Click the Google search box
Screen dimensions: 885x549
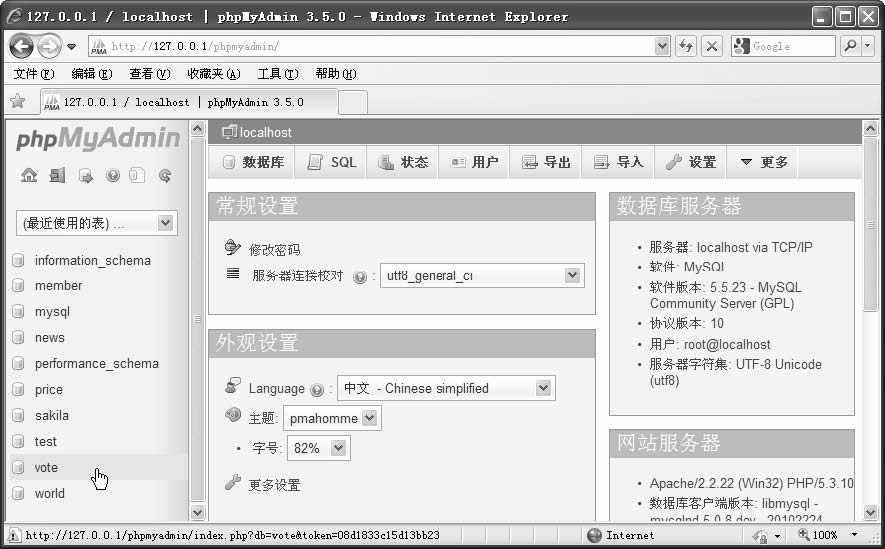pyautogui.click(x=783, y=46)
